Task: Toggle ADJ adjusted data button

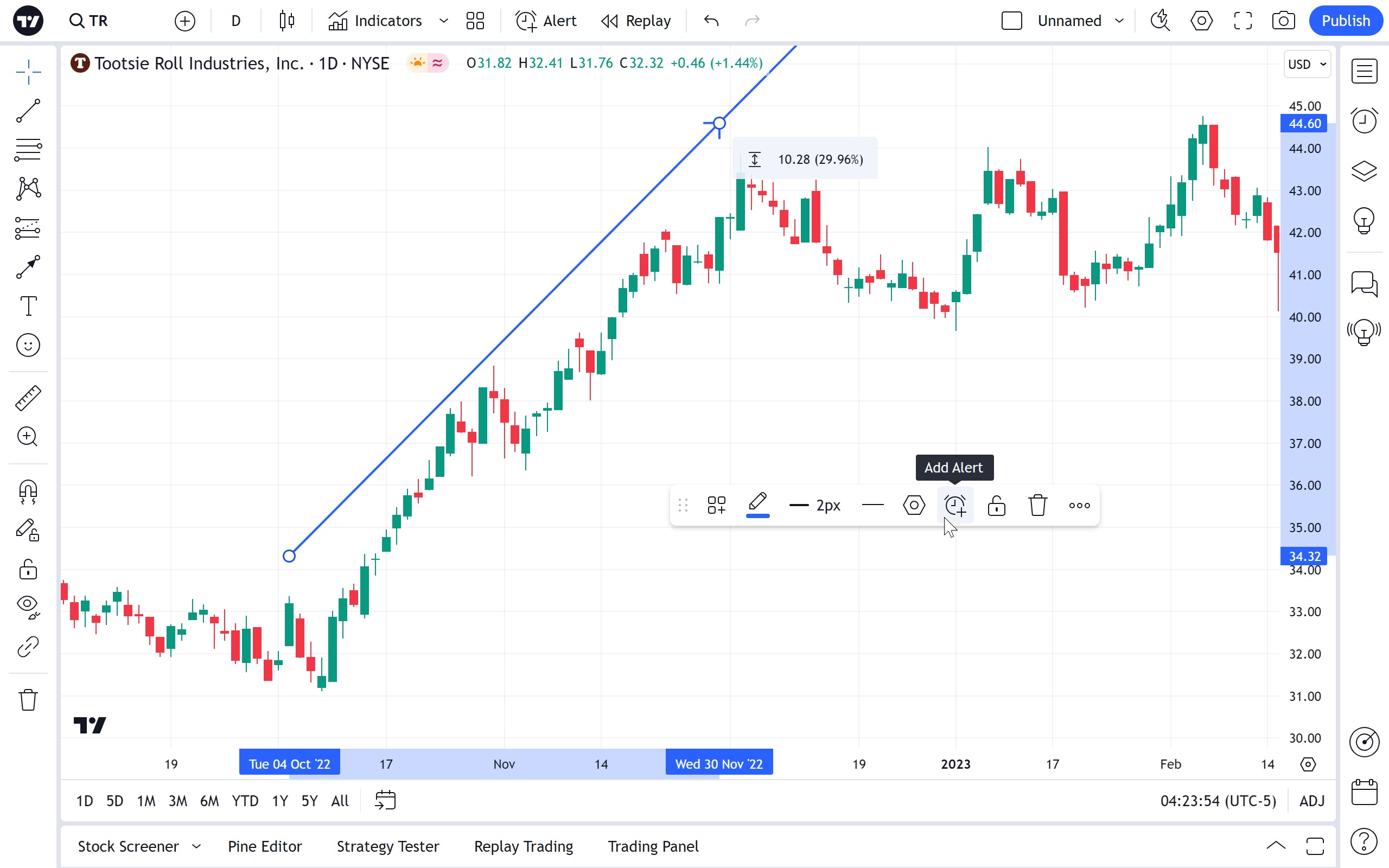Action: (1311, 801)
